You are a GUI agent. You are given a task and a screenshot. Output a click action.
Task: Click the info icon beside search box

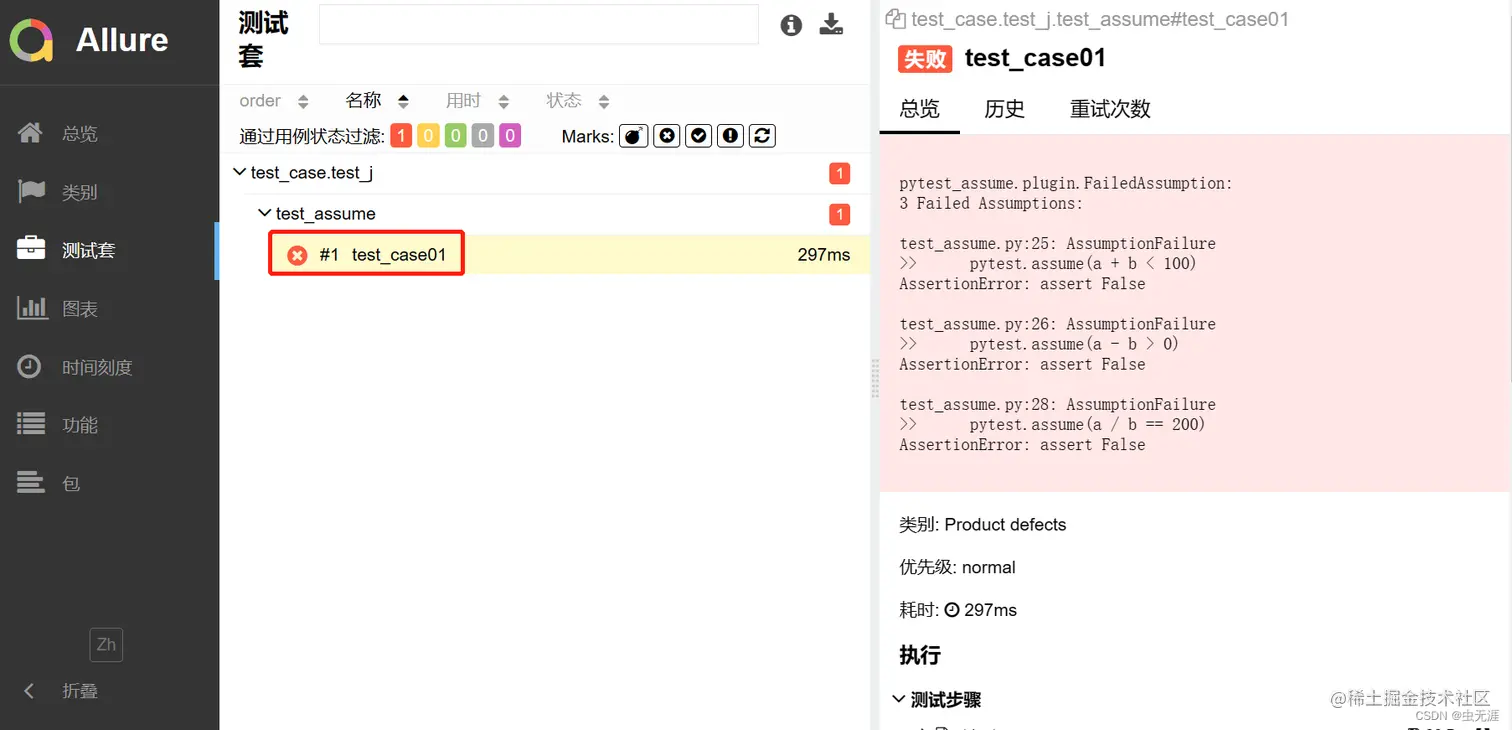(x=791, y=26)
